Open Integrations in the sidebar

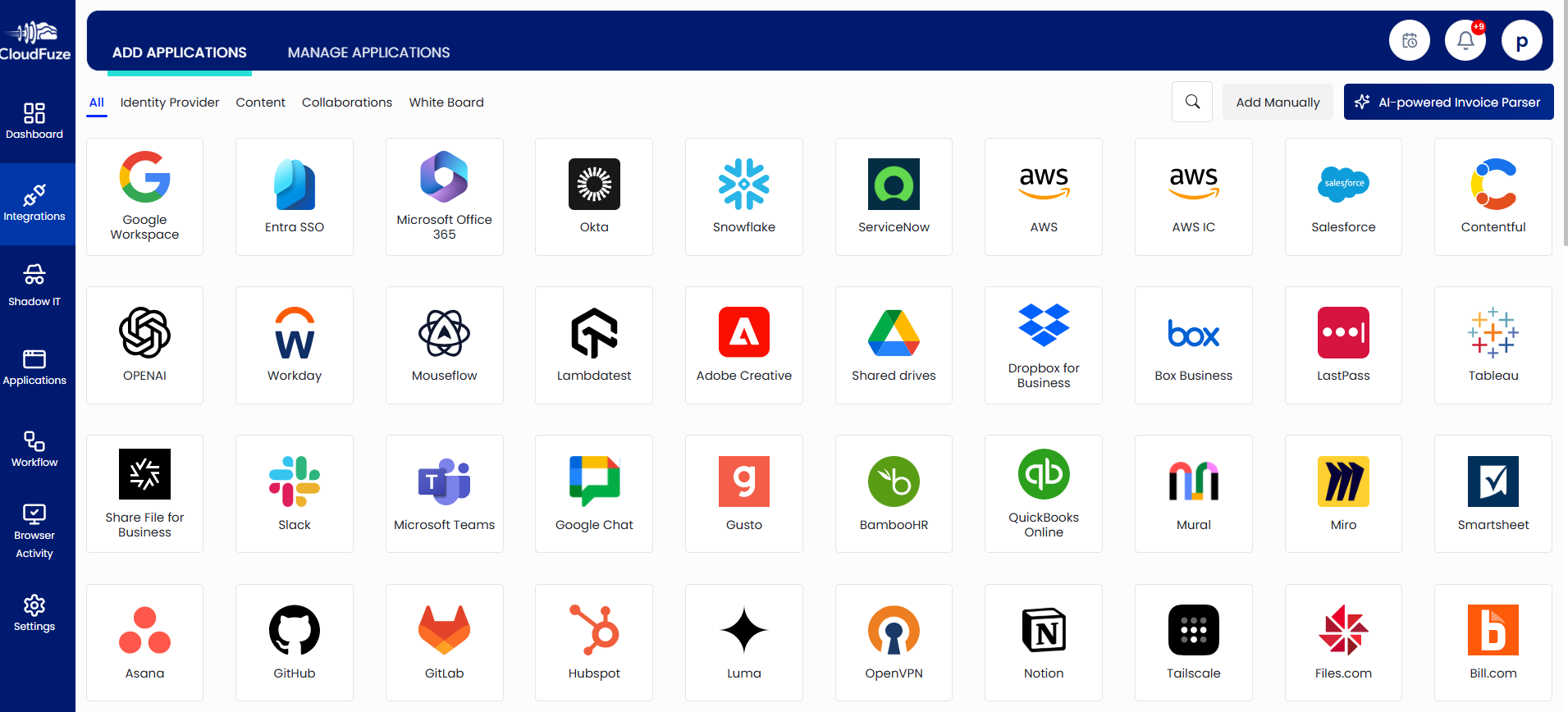click(34, 203)
